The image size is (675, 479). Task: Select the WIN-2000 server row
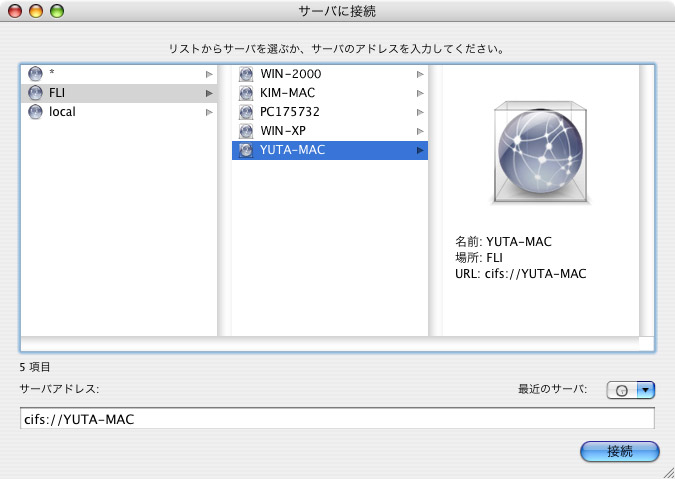tap(330, 74)
